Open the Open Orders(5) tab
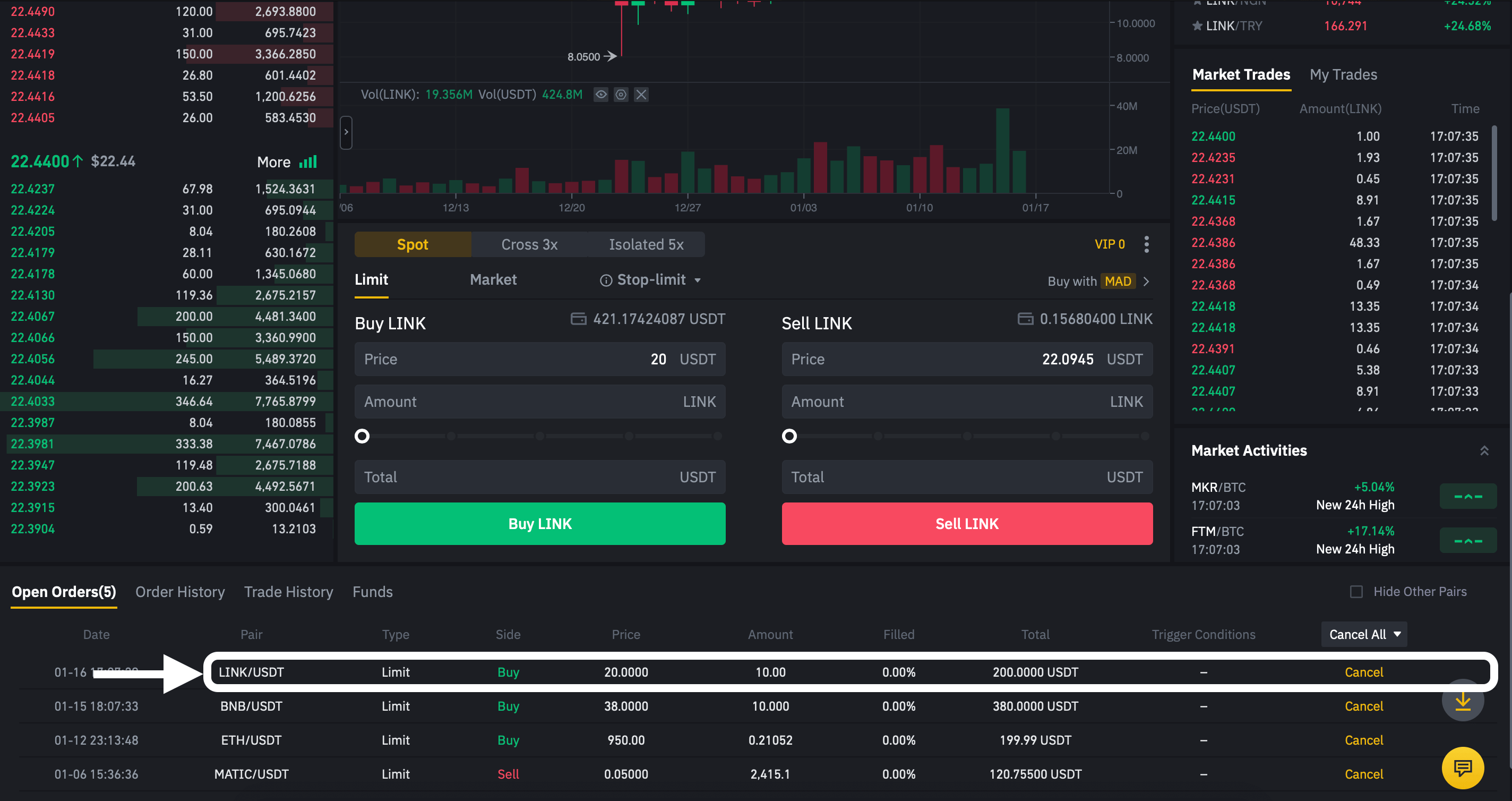This screenshot has width=1512, height=801. [x=64, y=592]
